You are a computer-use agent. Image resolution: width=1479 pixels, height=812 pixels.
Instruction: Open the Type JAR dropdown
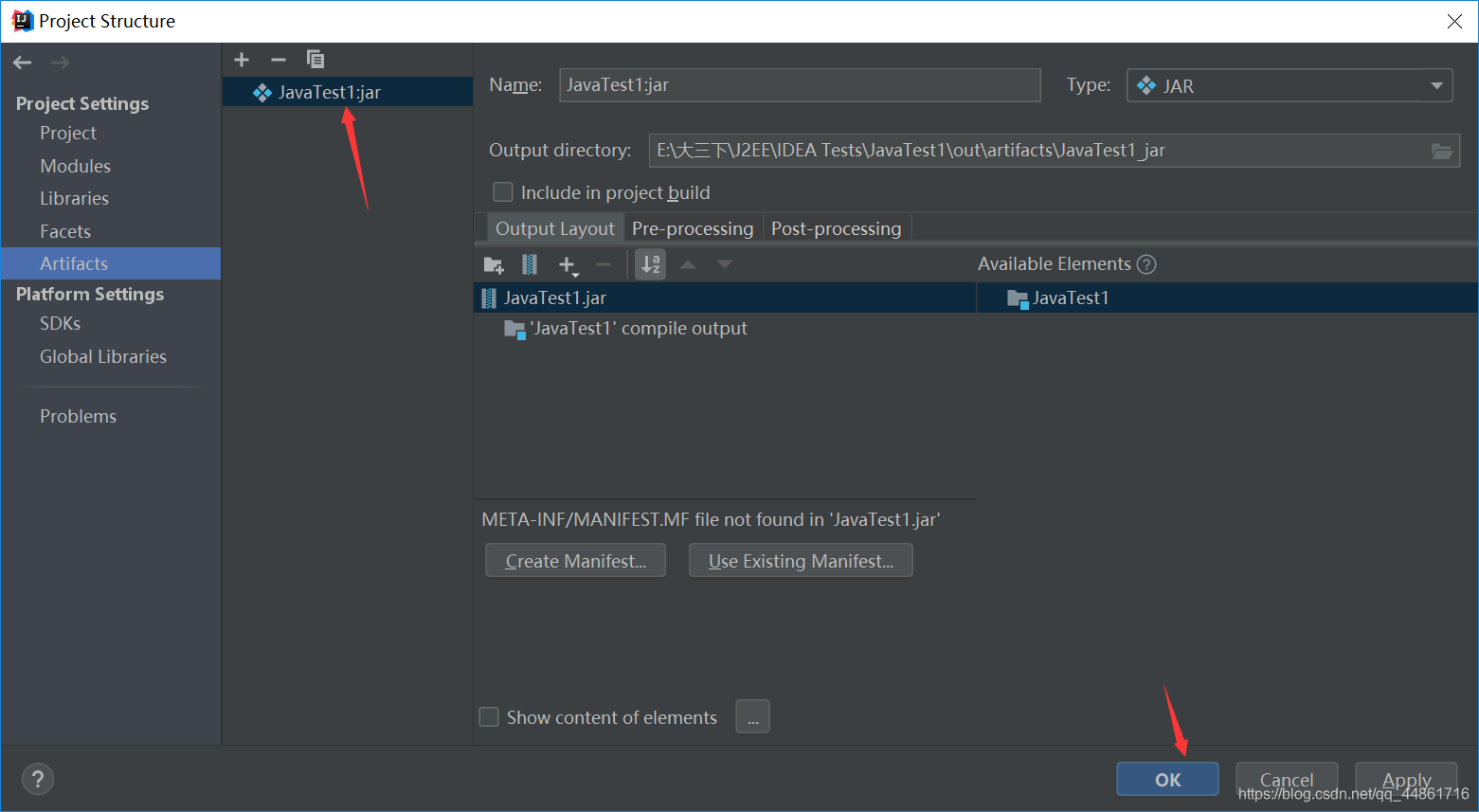click(1290, 85)
